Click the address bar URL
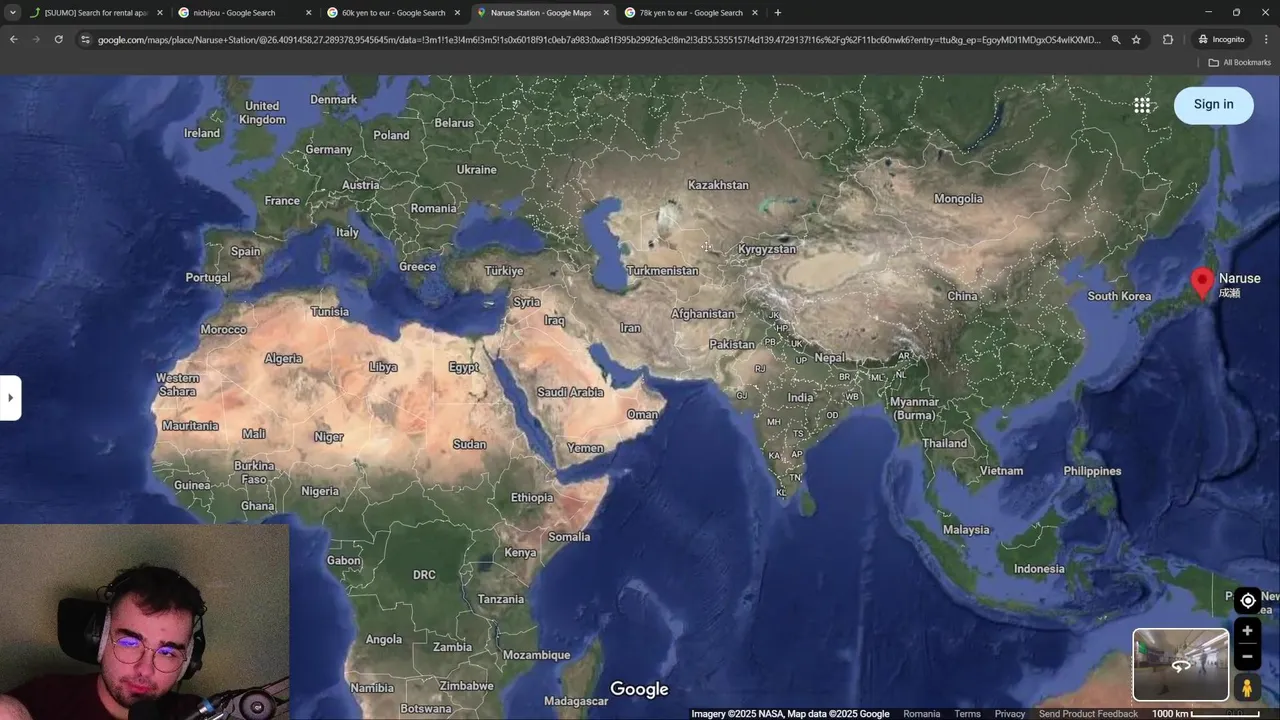1280x720 pixels. 600,40
